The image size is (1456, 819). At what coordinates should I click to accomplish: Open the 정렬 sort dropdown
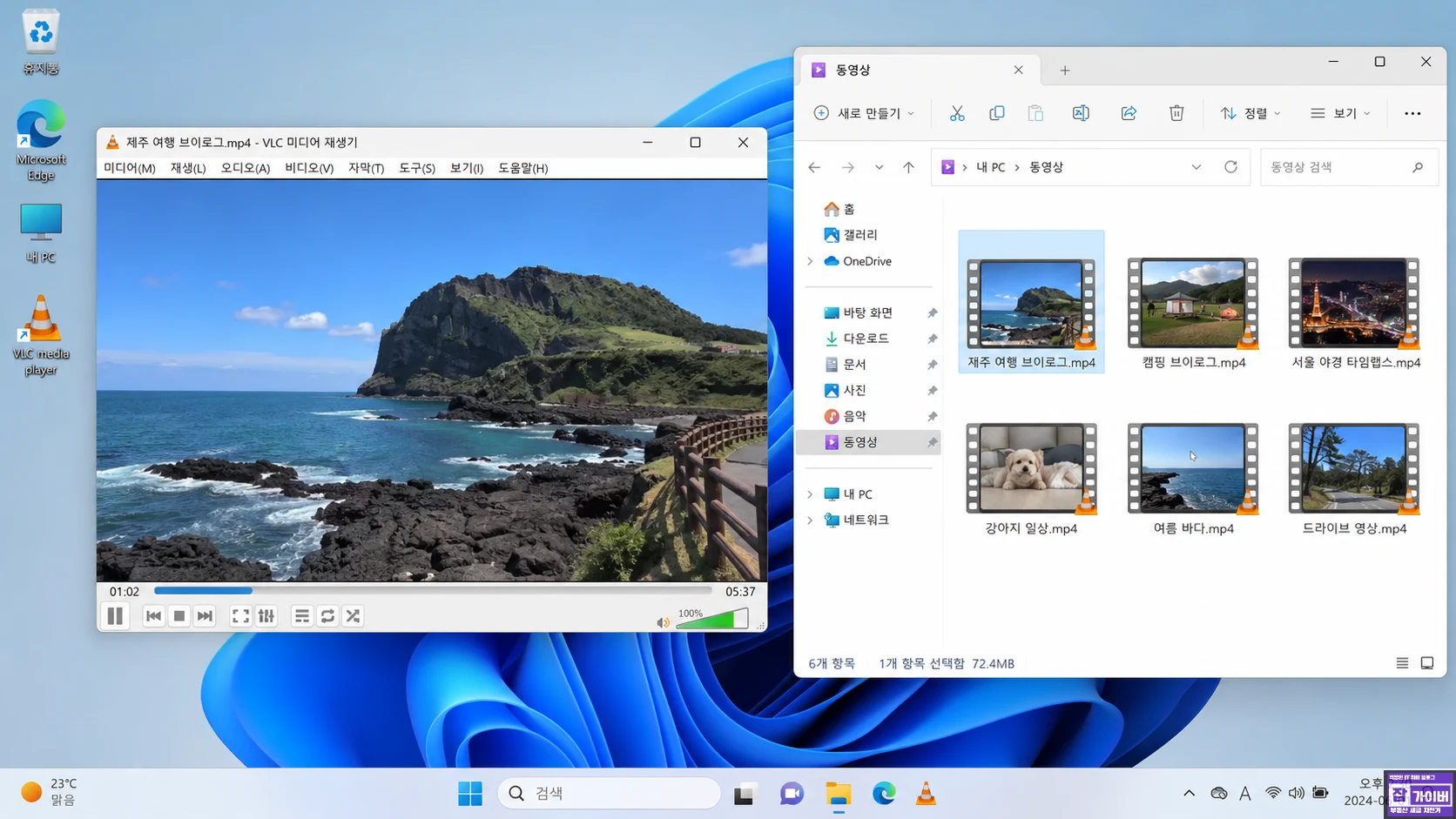(x=1250, y=113)
